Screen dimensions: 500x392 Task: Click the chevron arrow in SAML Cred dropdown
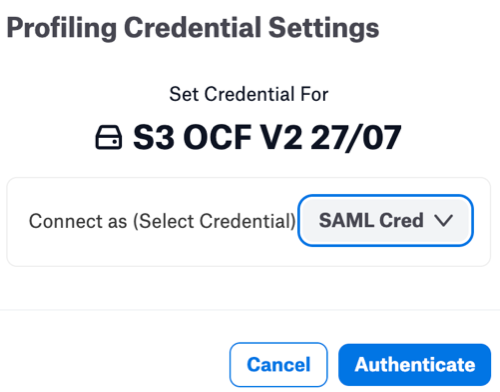(x=444, y=220)
